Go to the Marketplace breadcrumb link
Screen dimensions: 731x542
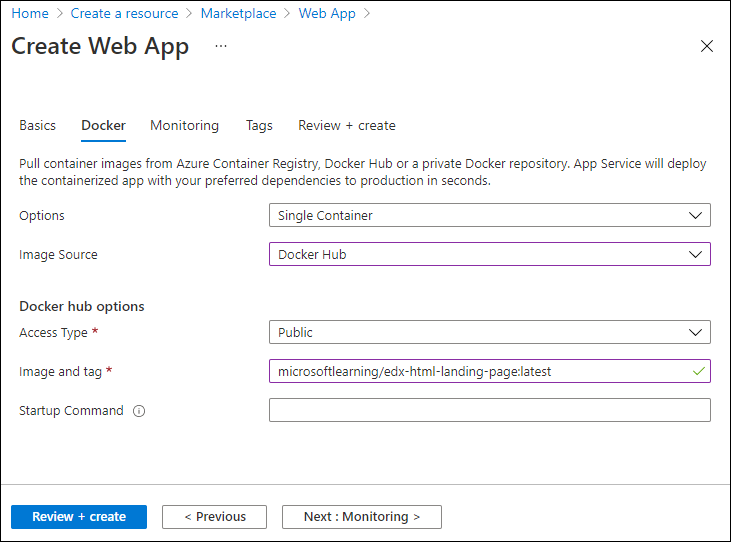(239, 14)
